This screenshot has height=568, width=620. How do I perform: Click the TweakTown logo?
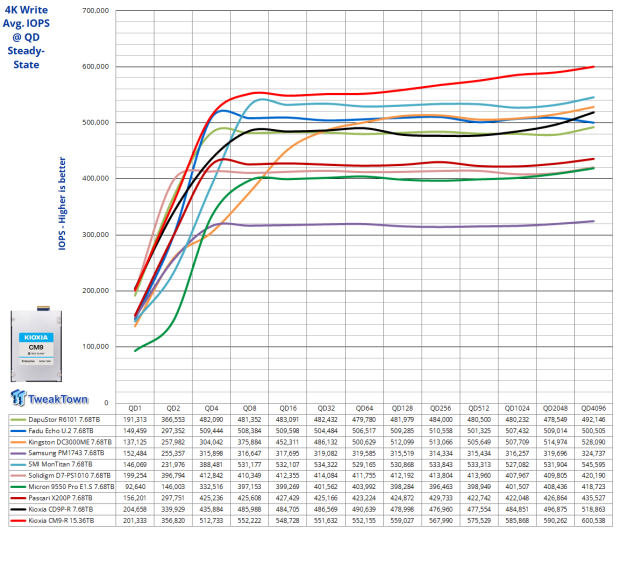[49, 398]
